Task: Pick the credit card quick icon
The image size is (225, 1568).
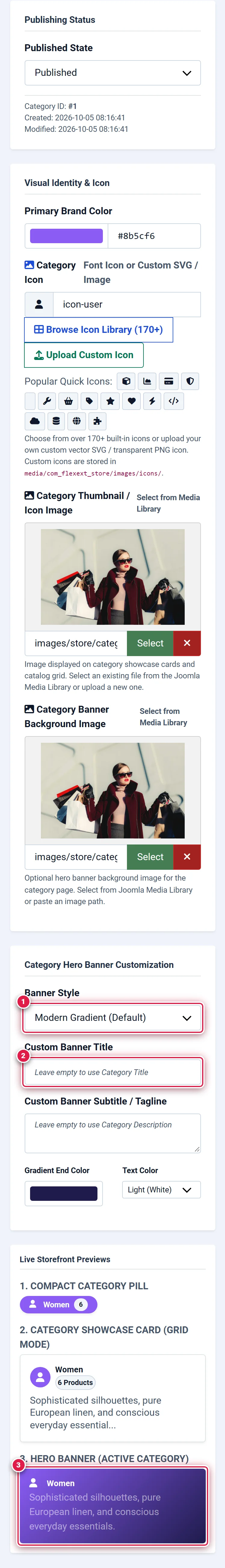Action: pyautogui.click(x=168, y=381)
